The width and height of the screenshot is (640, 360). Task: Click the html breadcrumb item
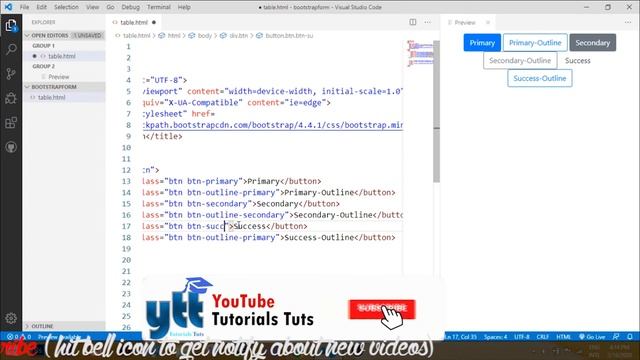(170, 36)
